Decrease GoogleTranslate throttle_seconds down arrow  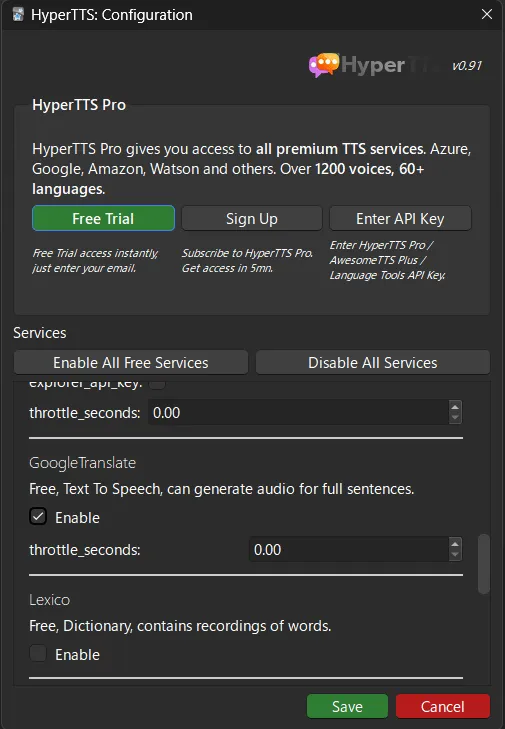point(455,555)
